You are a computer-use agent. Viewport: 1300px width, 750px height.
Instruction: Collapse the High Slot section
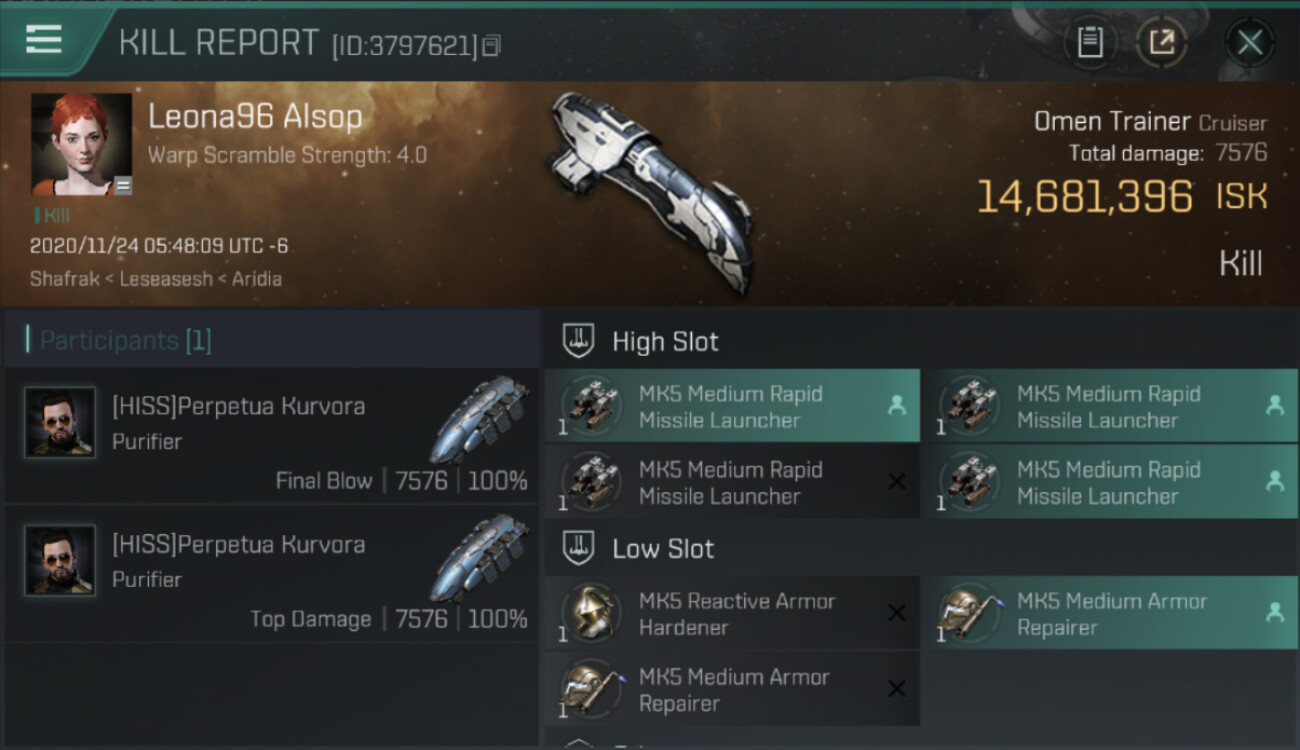579,341
